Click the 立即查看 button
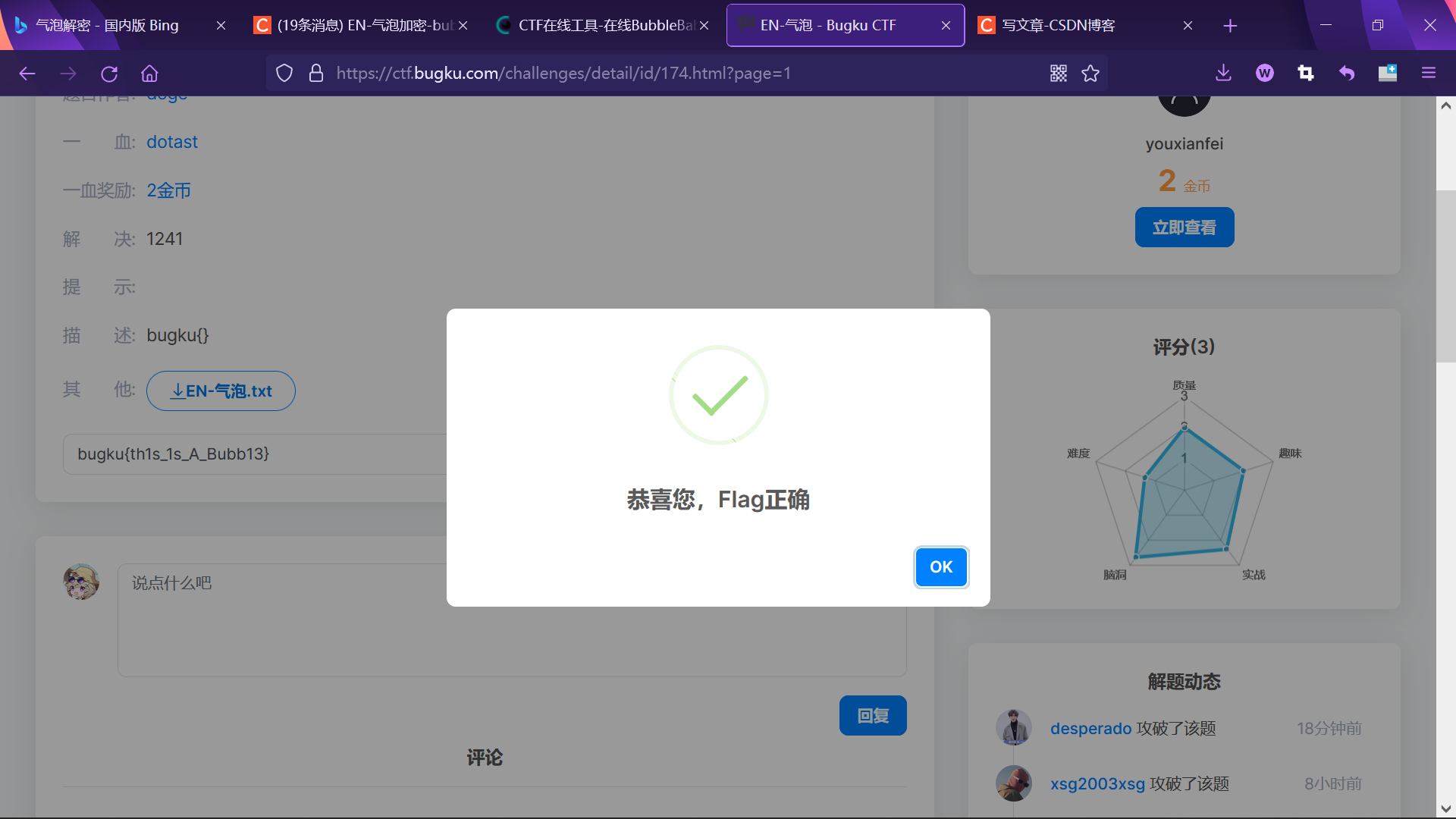1456x819 pixels. [1184, 227]
